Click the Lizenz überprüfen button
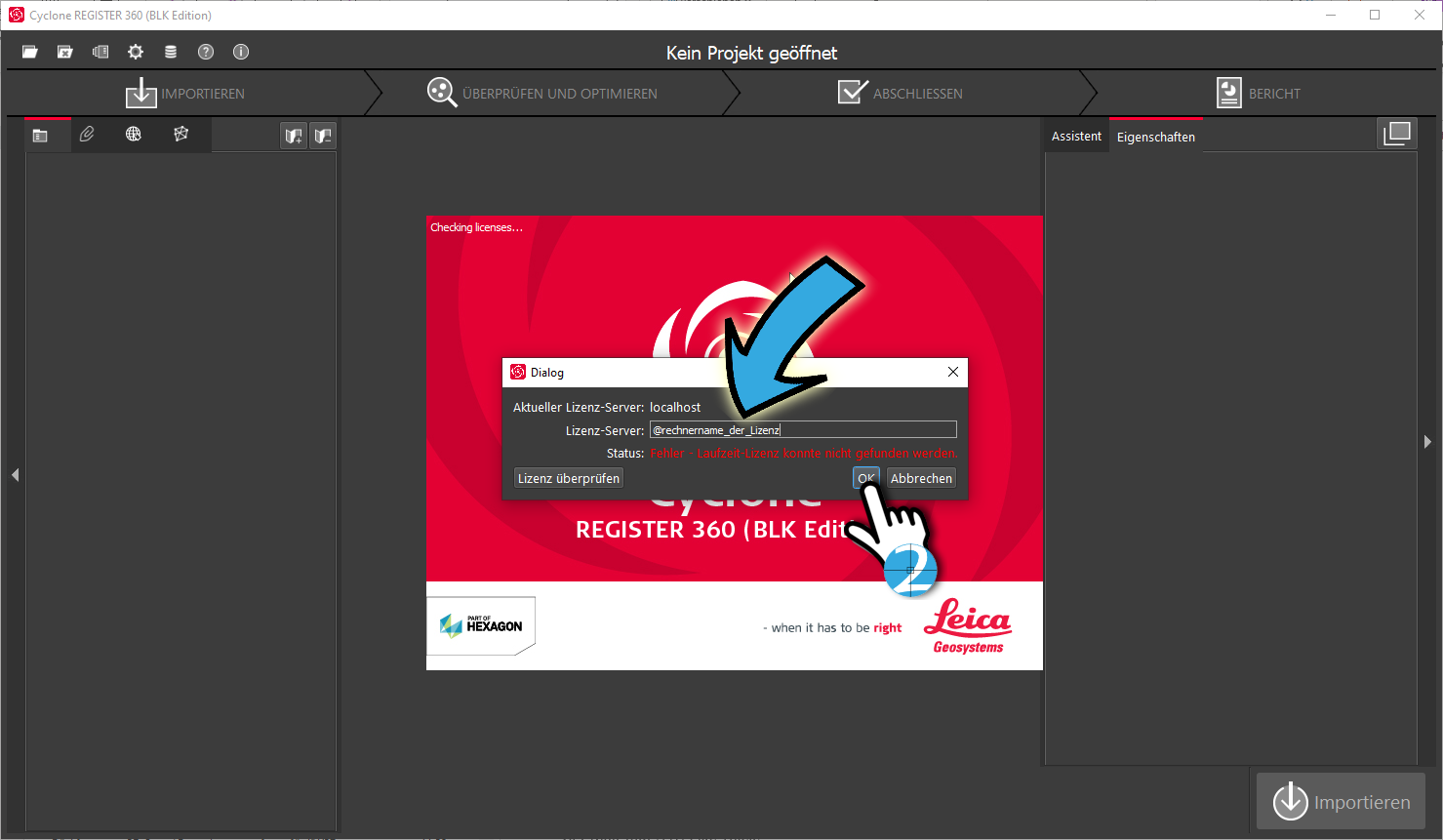This screenshot has width=1443, height=840. click(x=569, y=478)
